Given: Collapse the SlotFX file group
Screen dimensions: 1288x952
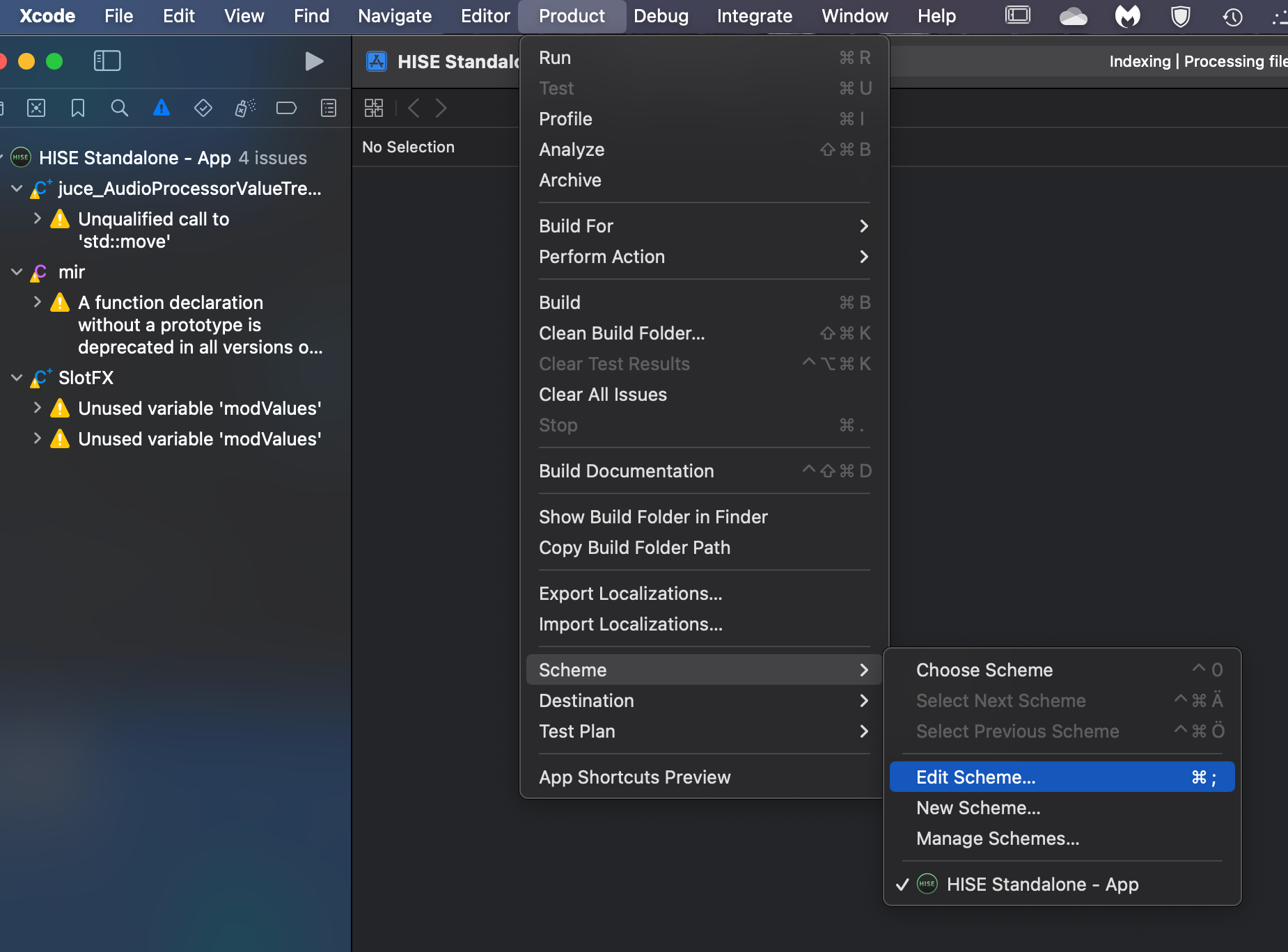Looking at the screenshot, I should click(x=17, y=378).
